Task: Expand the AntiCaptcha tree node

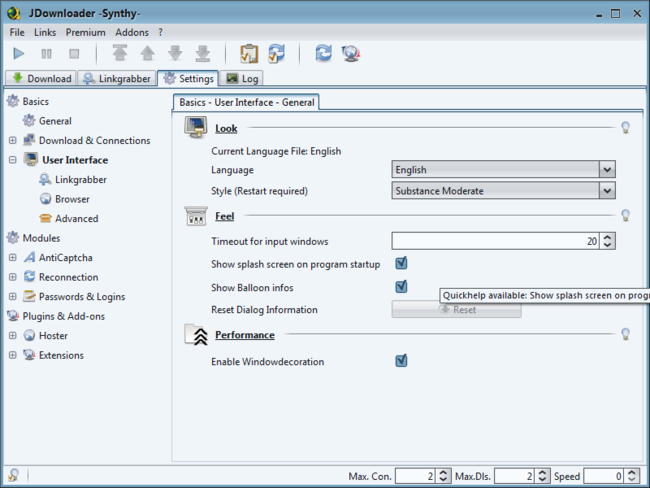Action: click(x=13, y=257)
